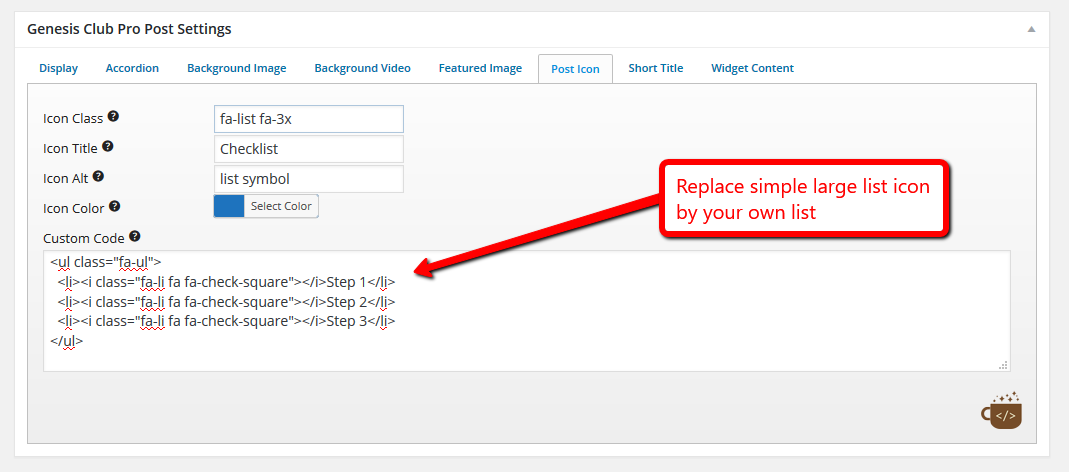Click into the Icon Title field
The height and width of the screenshot is (472, 1069).
309,149
